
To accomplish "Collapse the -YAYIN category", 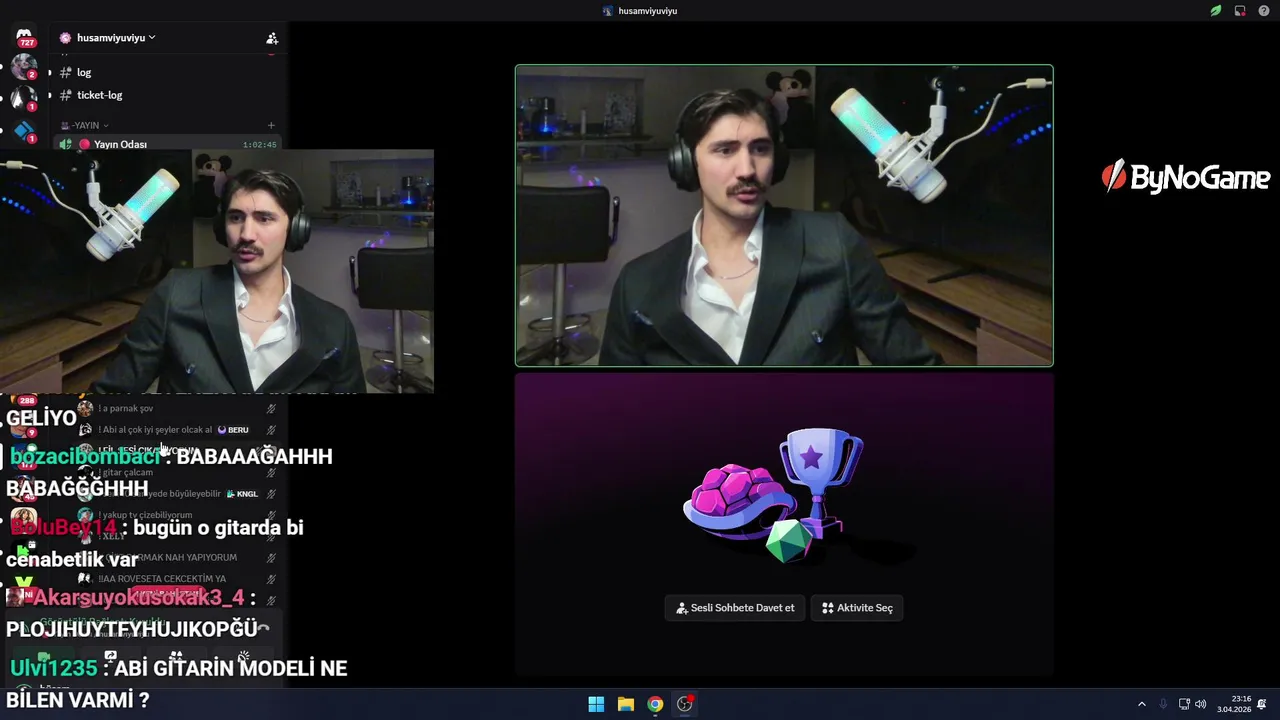I will tap(85, 125).
